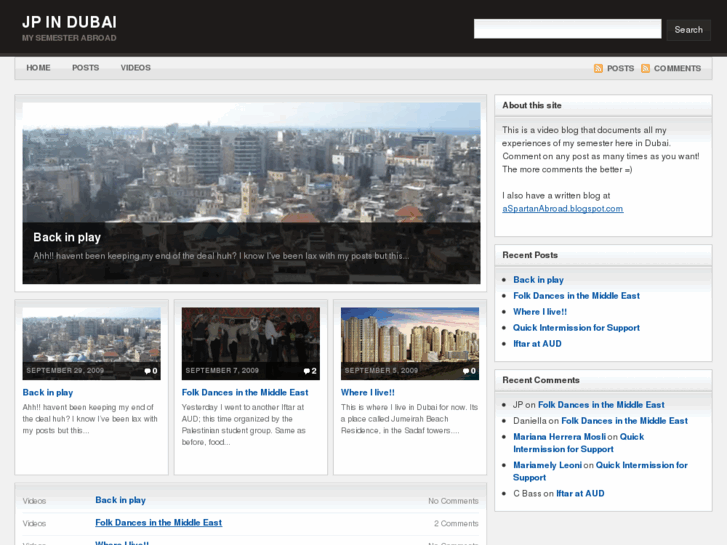Click the RSS icon next to Comments
This screenshot has height=545, width=727.
point(645,69)
